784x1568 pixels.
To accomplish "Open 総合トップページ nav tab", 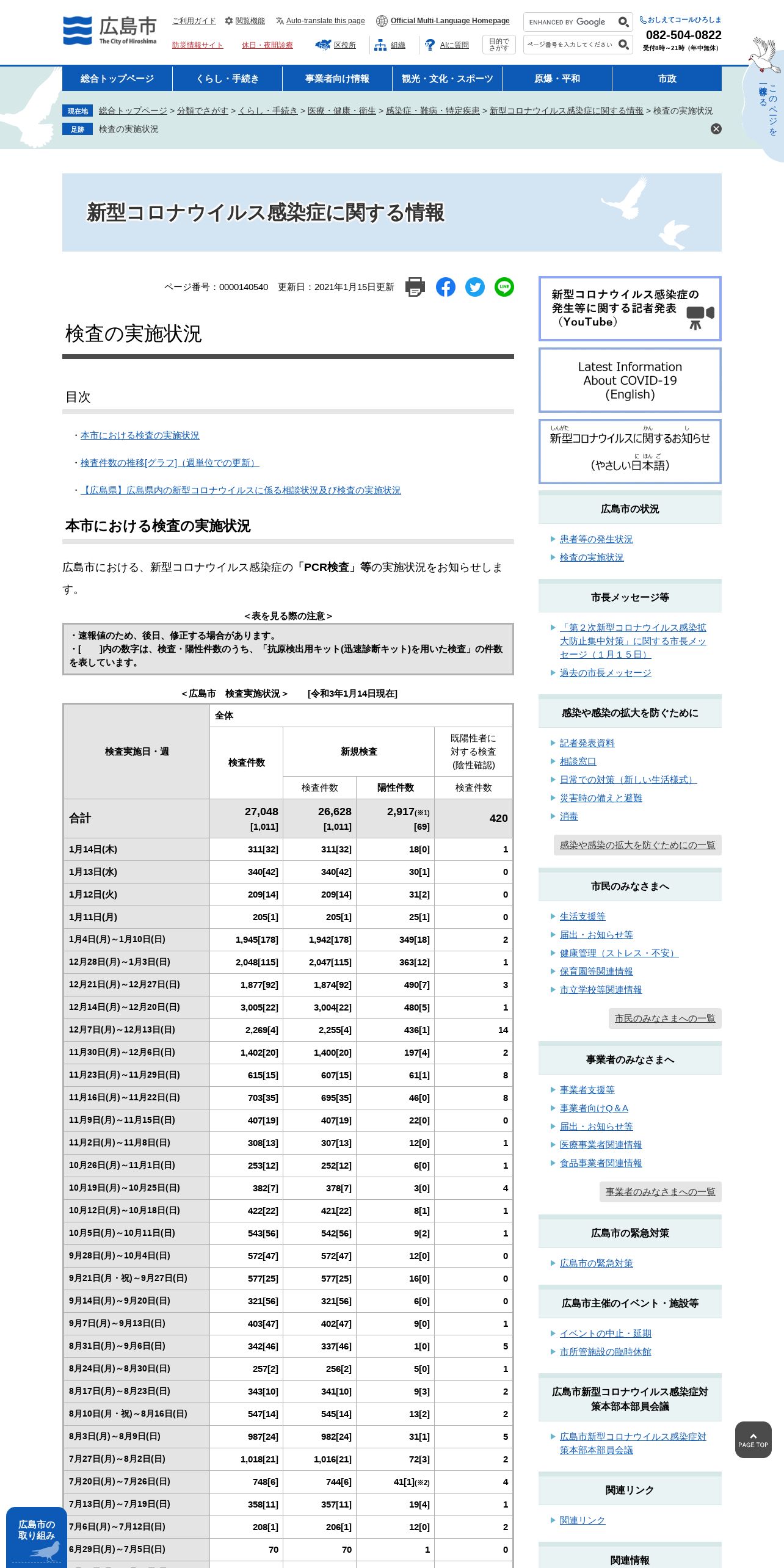I will 117,79.
